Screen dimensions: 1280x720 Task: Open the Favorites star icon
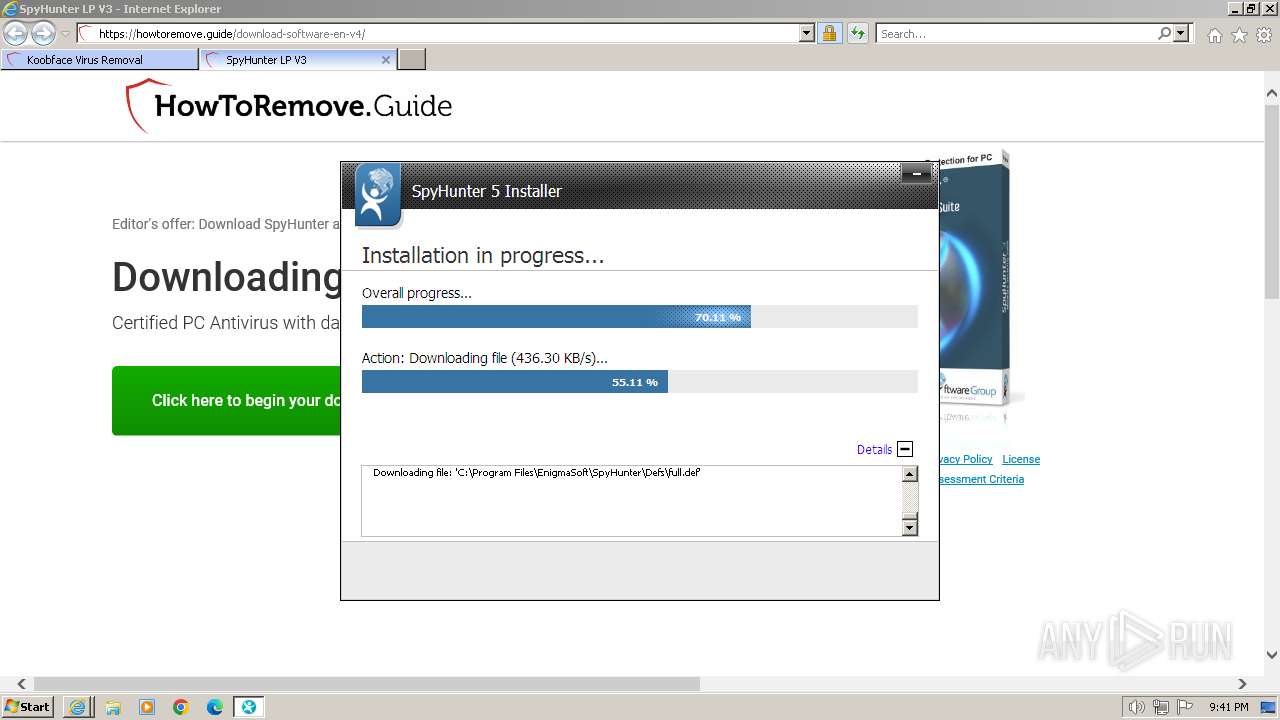pos(1239,35)
